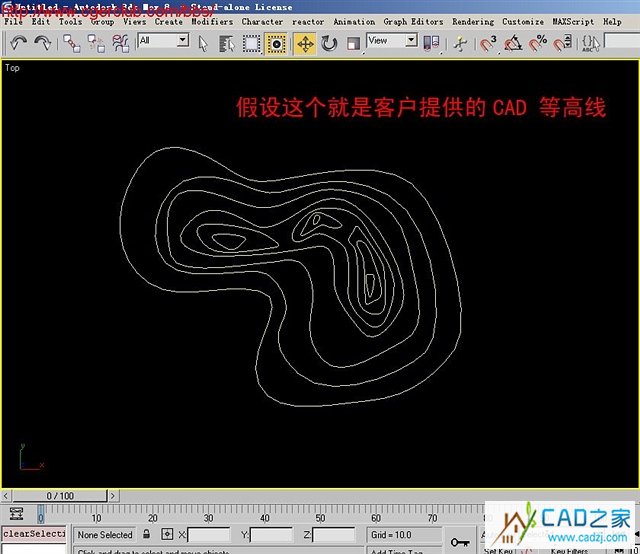Click the 0 / 100 time slider

click(x=60, y=495)
